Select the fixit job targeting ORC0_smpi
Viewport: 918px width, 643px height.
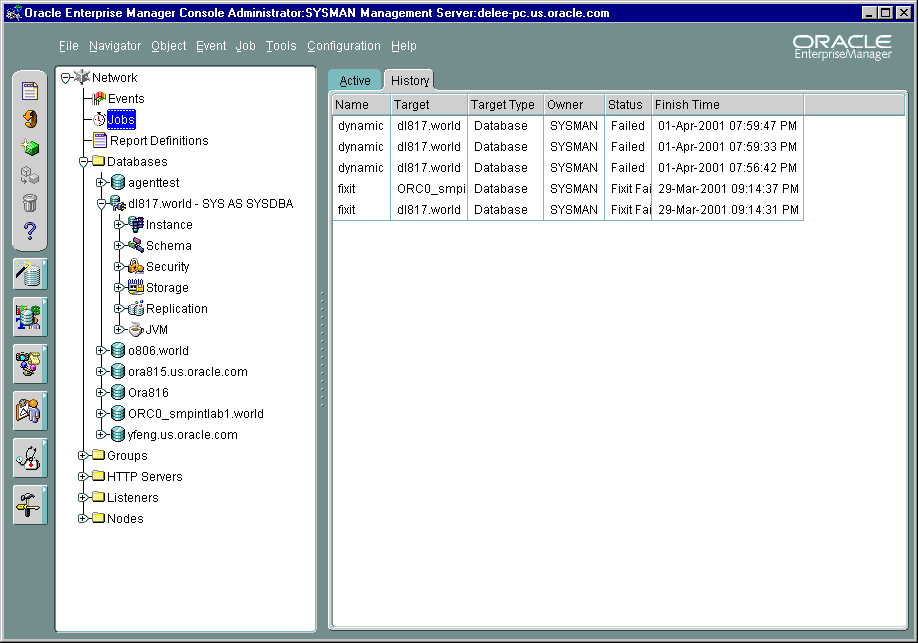(x=568, y=189)
